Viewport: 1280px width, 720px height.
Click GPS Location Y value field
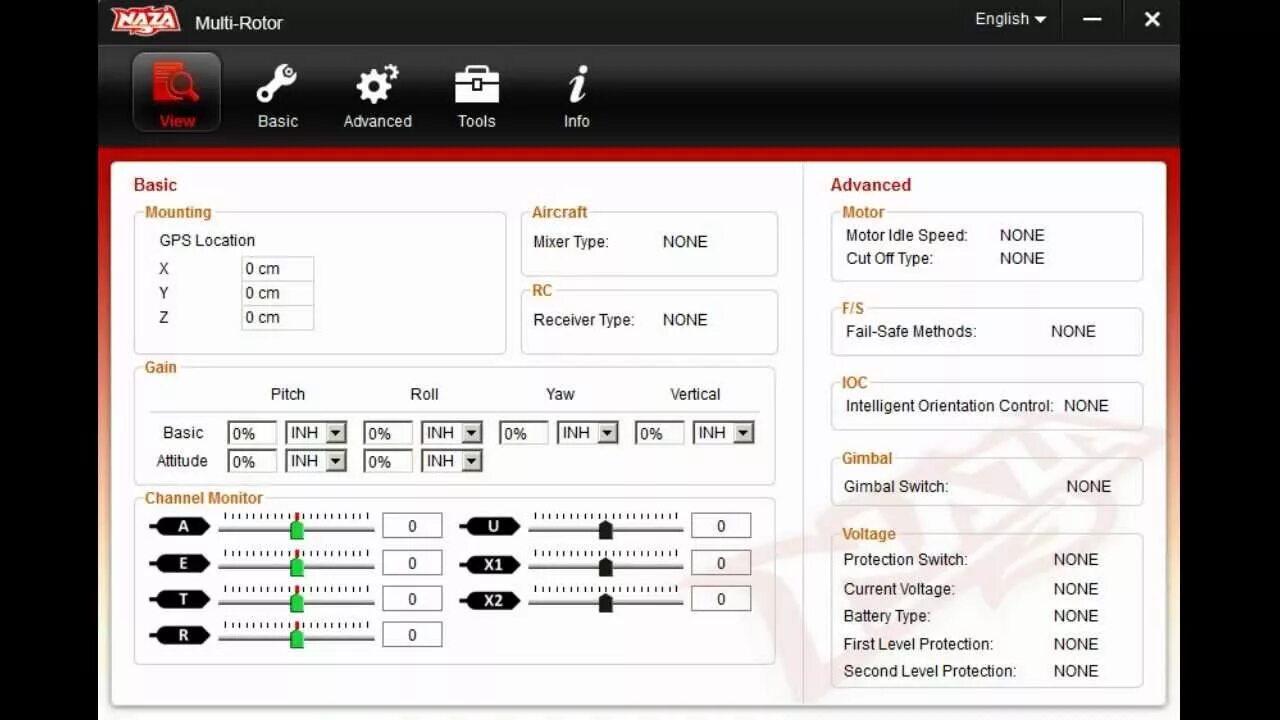click(x=278, y=293)
